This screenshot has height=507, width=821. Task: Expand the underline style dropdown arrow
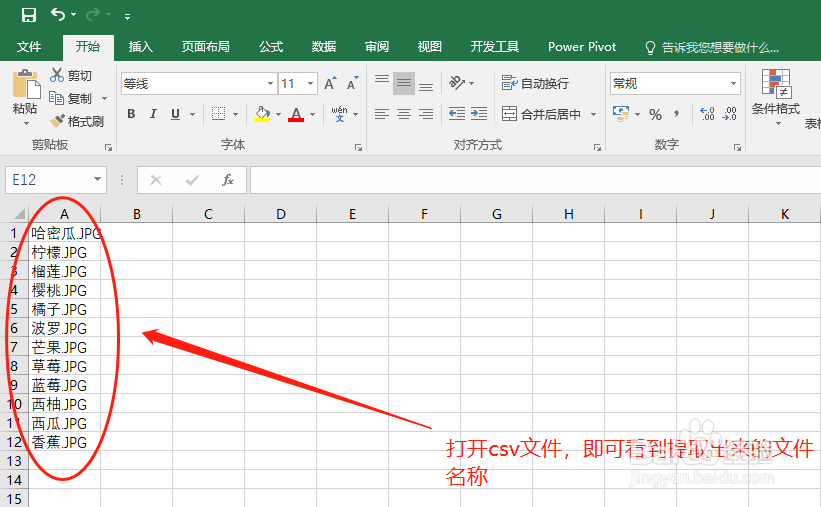[x=192, y=114]
